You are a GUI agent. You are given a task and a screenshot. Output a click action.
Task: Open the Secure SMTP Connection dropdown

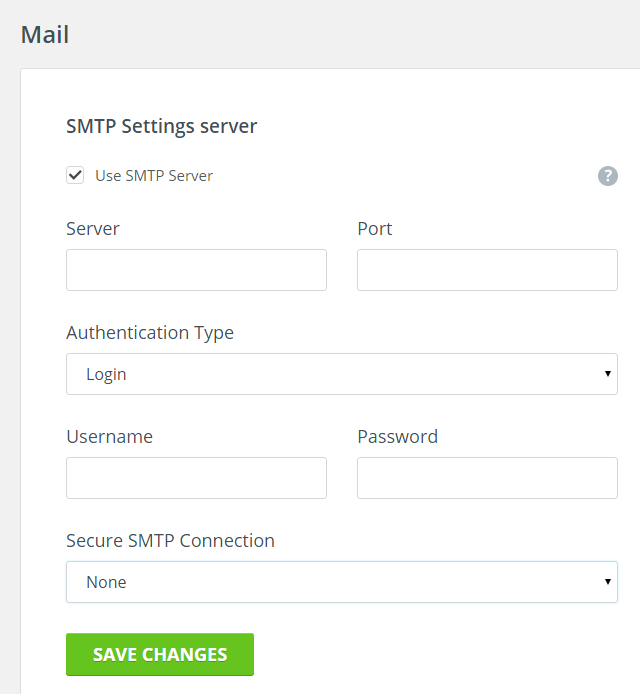342,582
